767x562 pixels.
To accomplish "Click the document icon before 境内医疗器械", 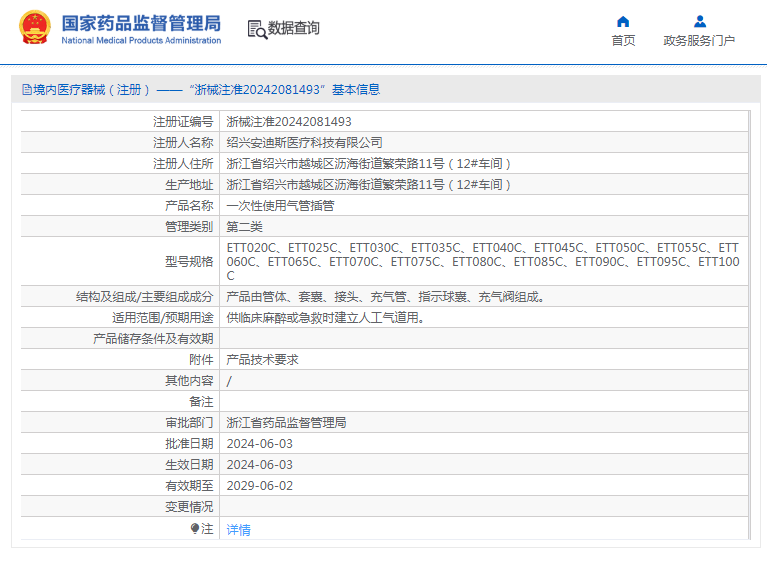I will 27,90.
